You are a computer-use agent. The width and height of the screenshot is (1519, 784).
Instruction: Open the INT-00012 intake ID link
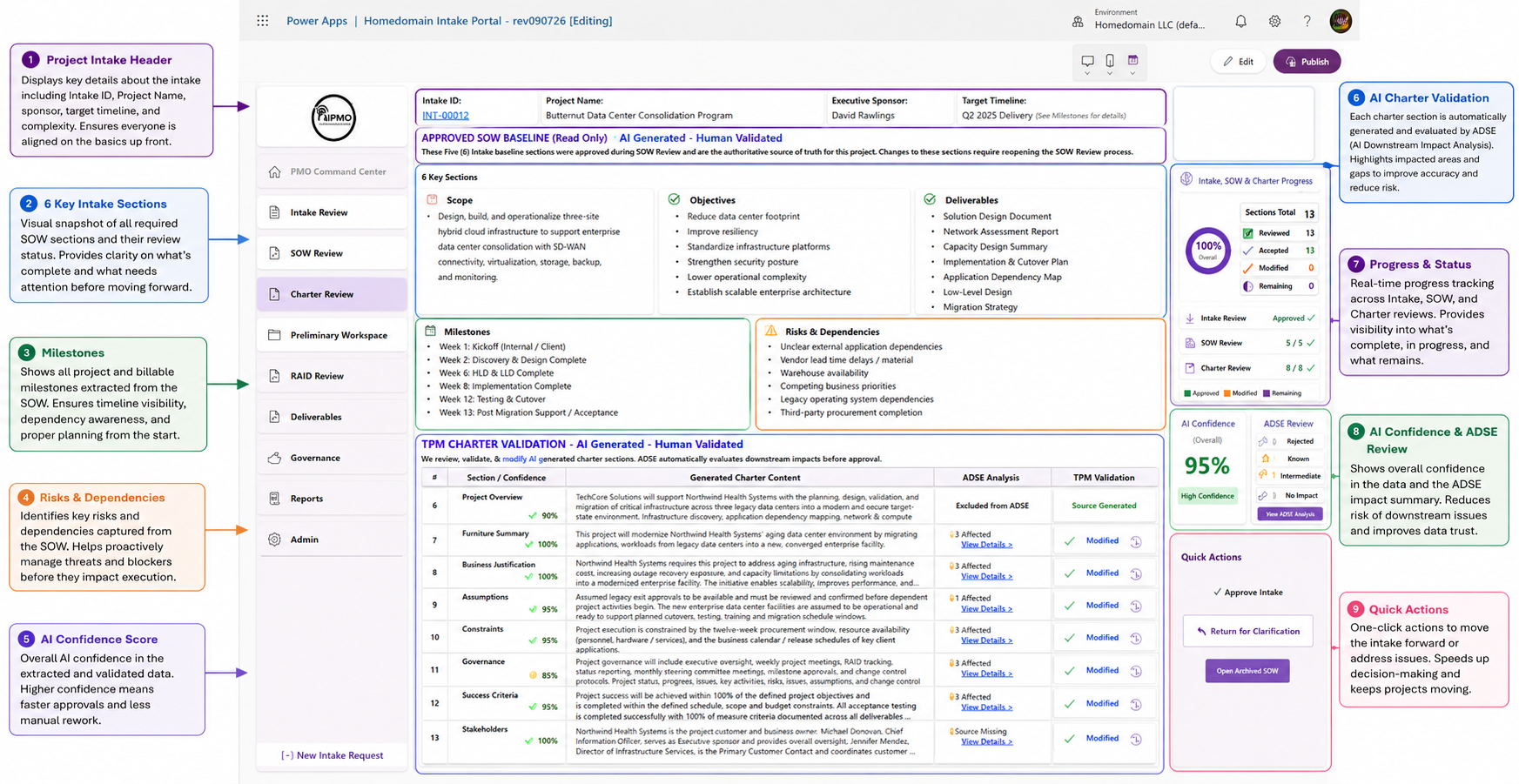point(446,115)
